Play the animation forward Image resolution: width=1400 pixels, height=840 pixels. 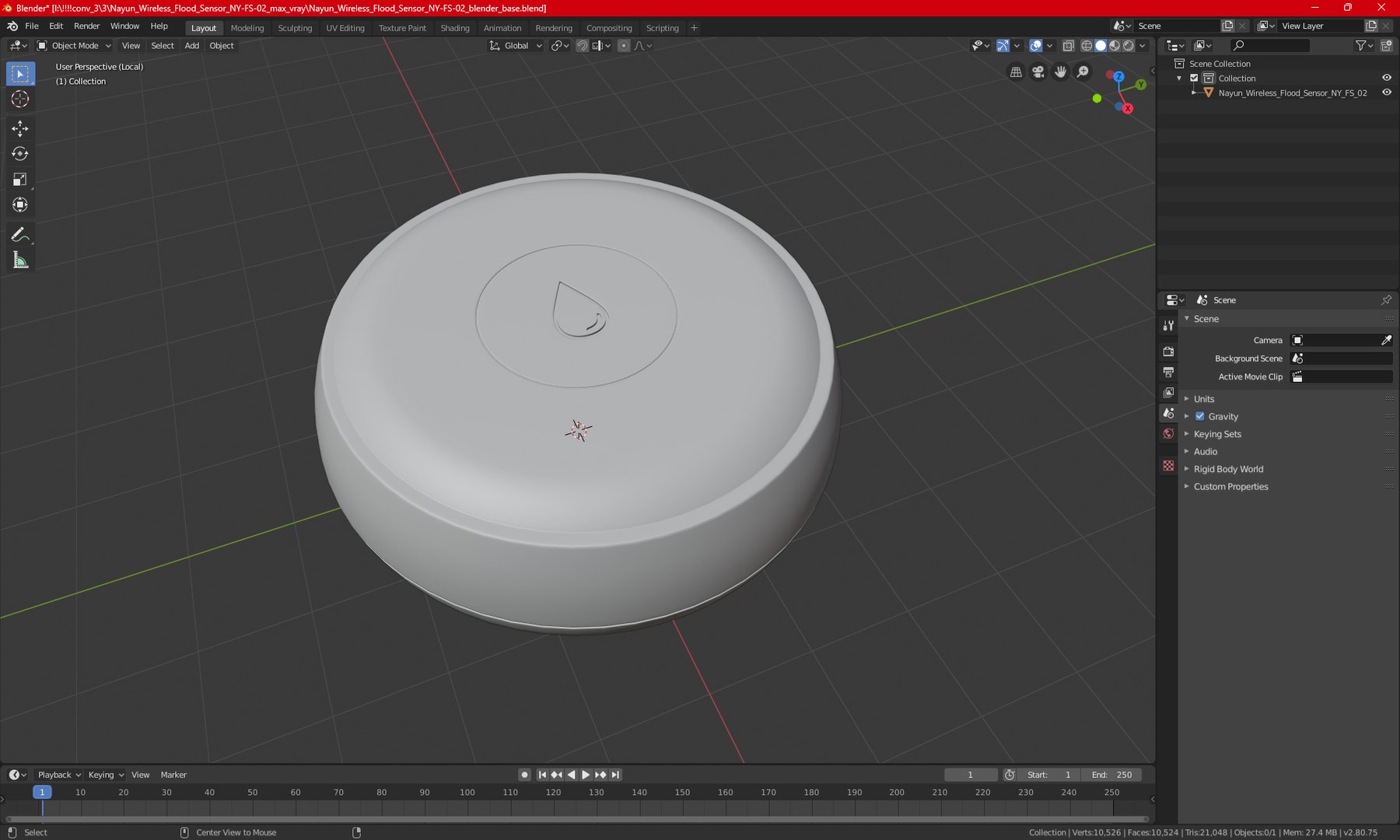click(x=586, y=775)
